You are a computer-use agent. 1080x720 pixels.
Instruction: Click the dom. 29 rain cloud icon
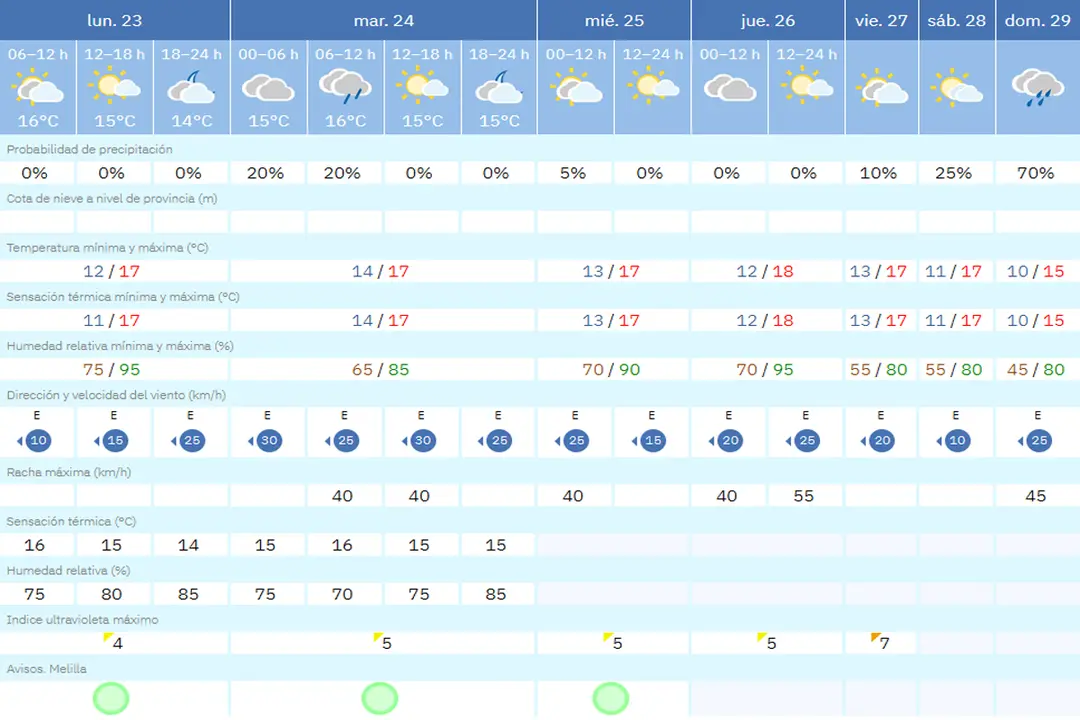click(1038, 87)
